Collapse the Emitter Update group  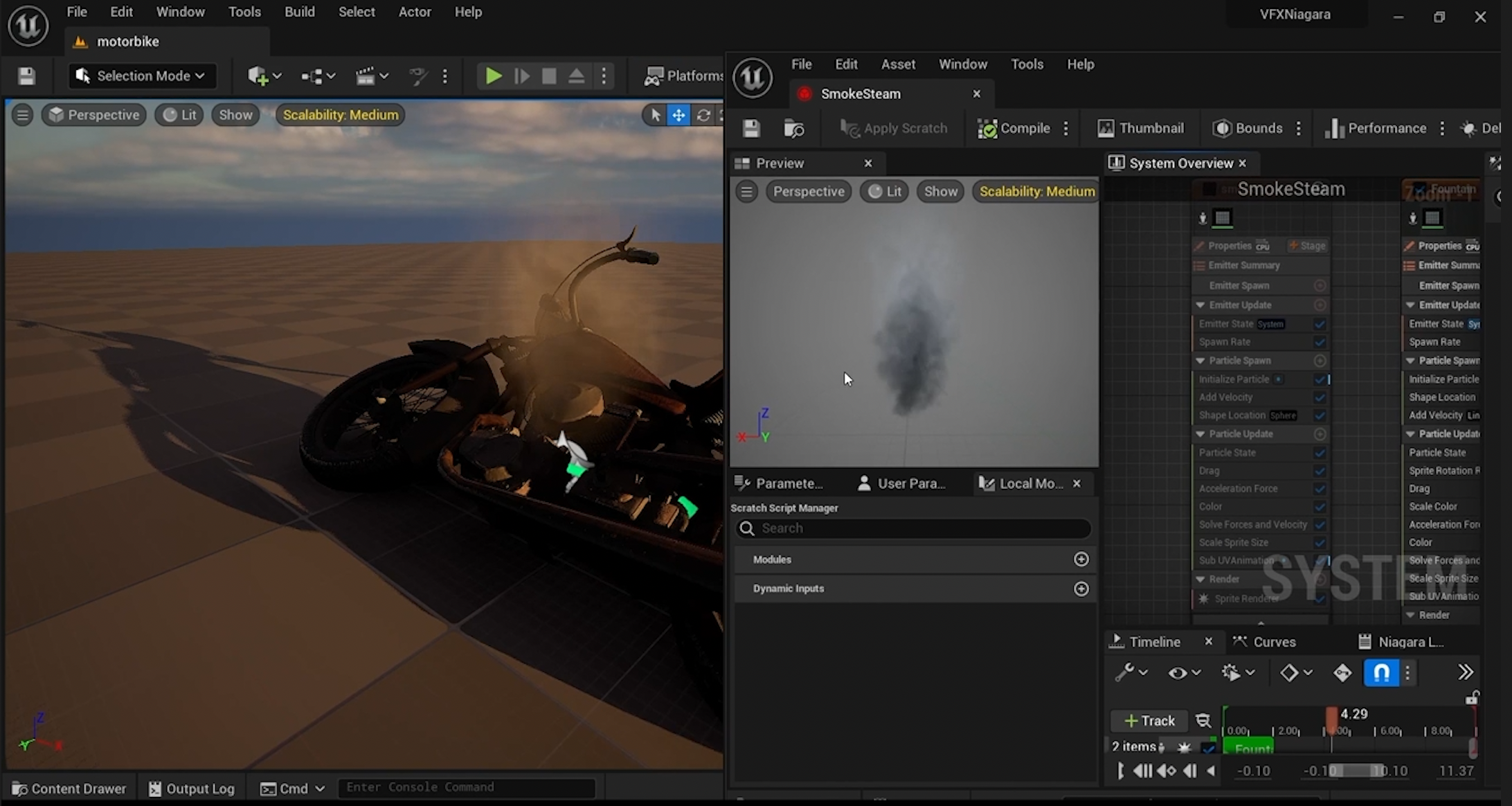[1200, 305]
